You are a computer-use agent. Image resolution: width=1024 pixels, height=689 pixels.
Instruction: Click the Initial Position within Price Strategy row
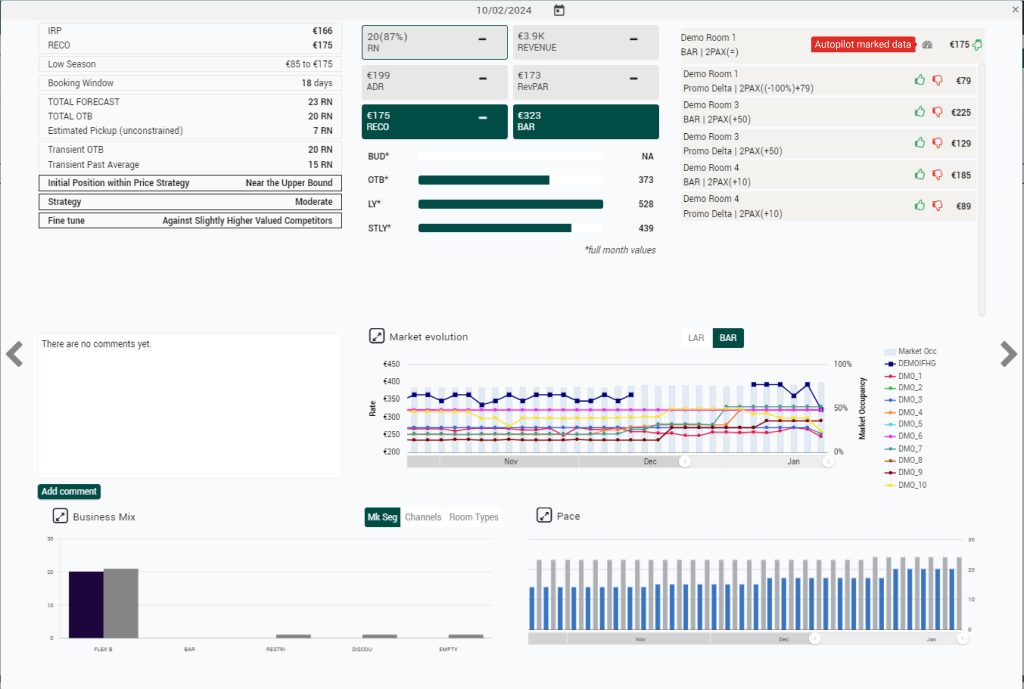click(190, 183)
